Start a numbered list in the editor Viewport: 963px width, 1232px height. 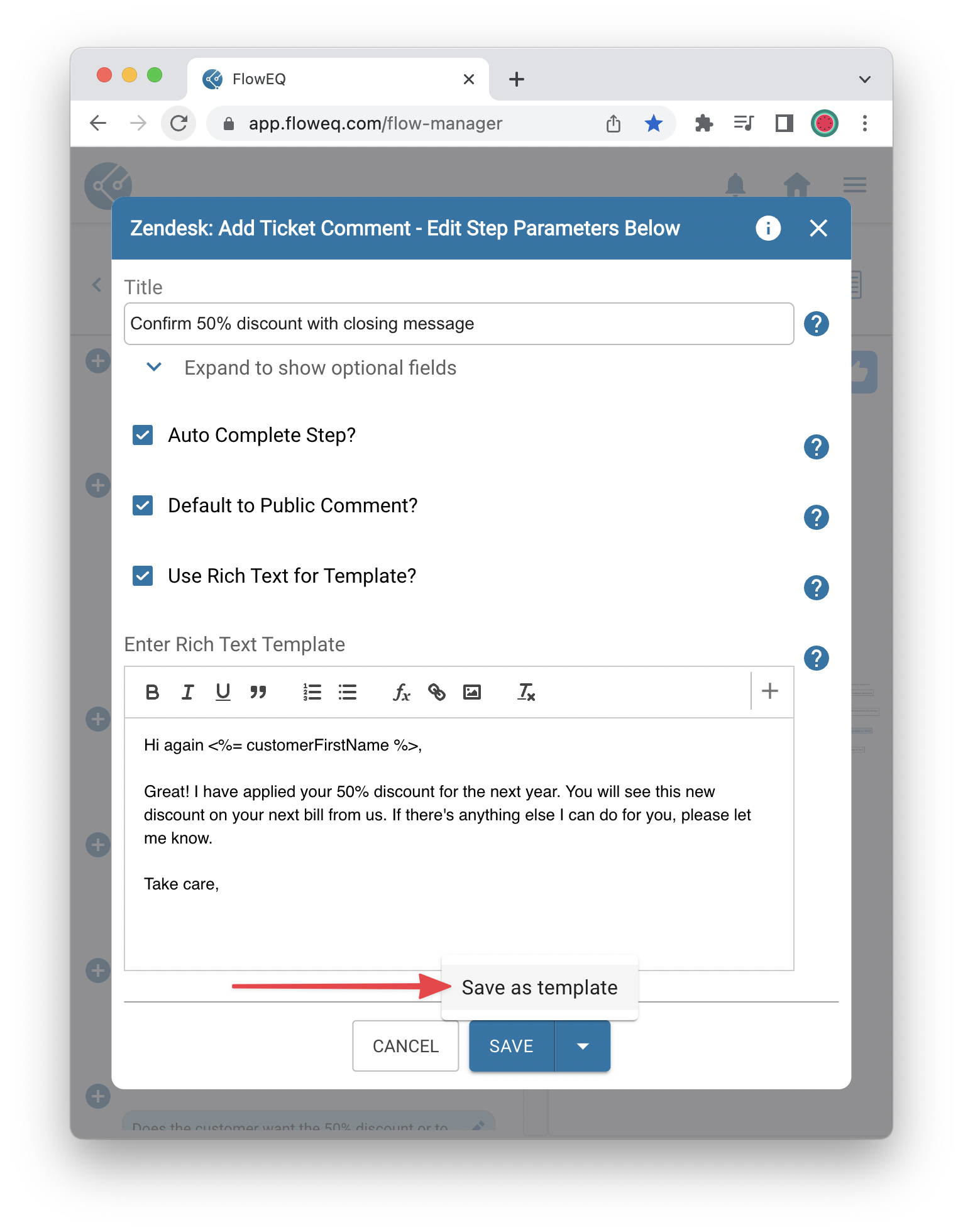(312, 692)
